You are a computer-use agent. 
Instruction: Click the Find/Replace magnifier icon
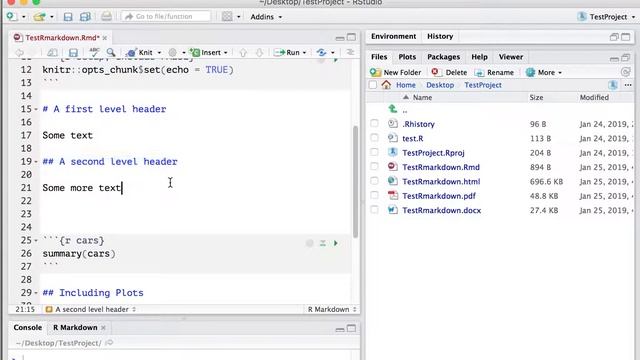(111, 53)
